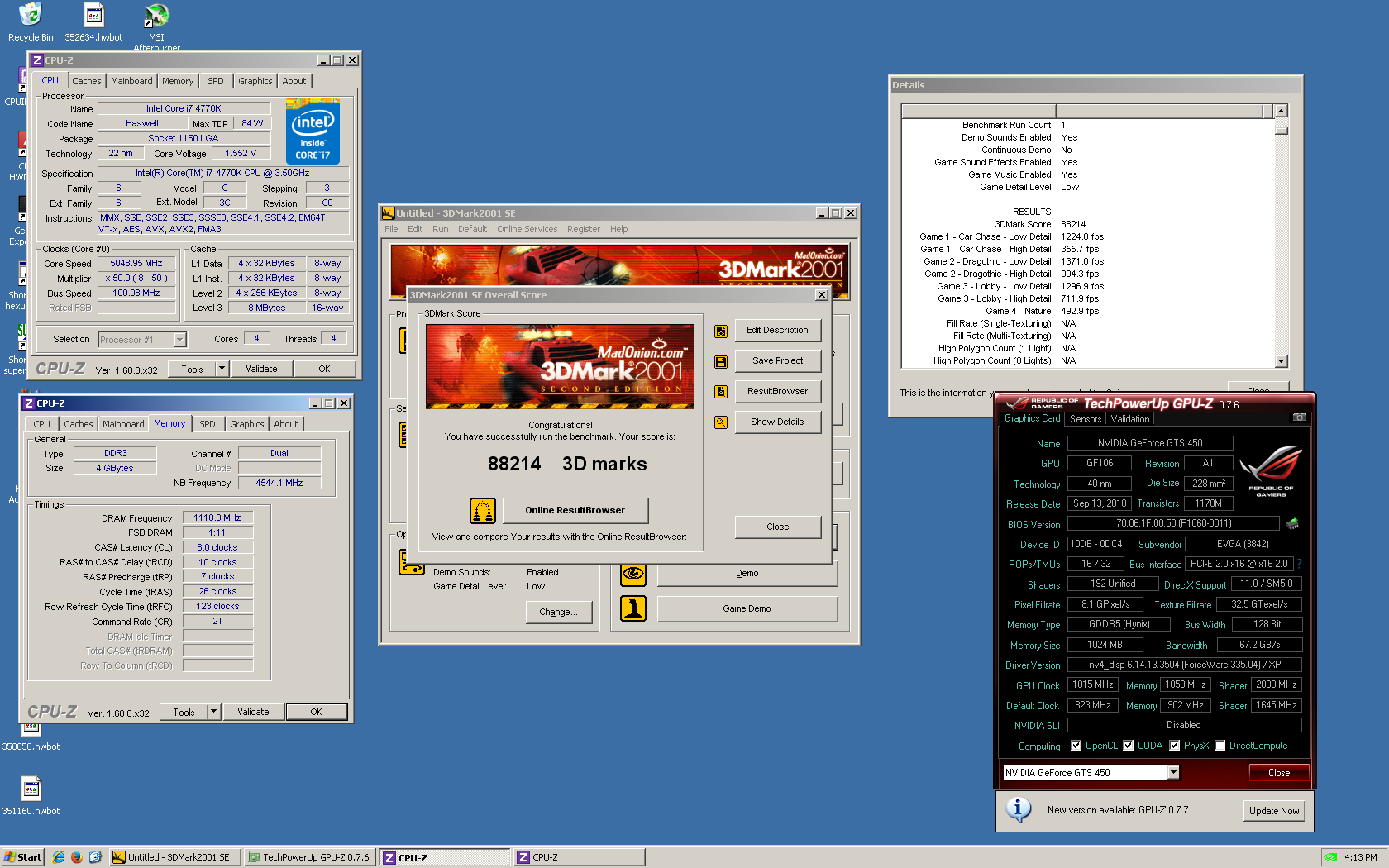Select the 352634.hwbot file on the desktop

pos(93,22)
